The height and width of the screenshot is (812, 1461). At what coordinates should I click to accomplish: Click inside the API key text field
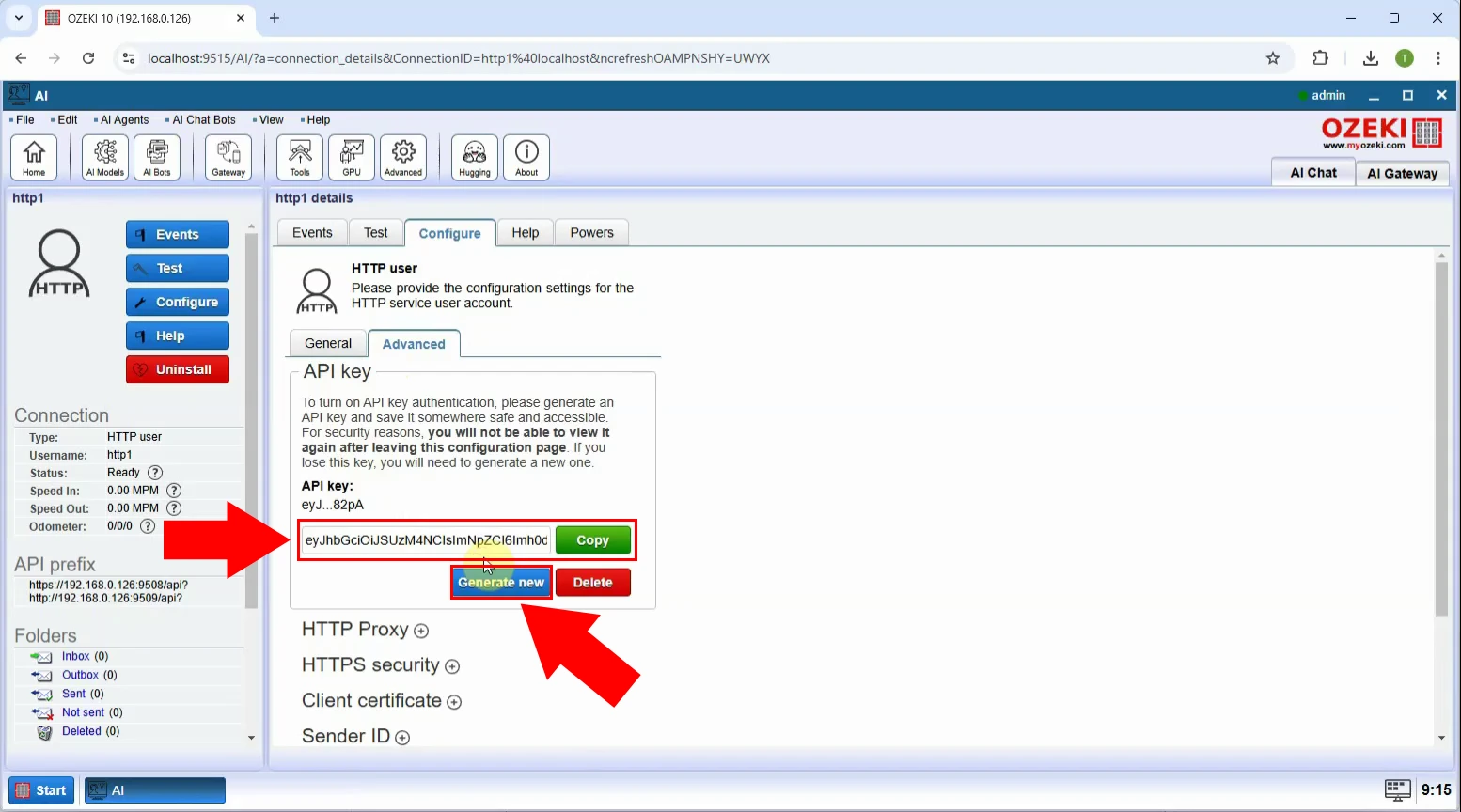click(426, 540)
